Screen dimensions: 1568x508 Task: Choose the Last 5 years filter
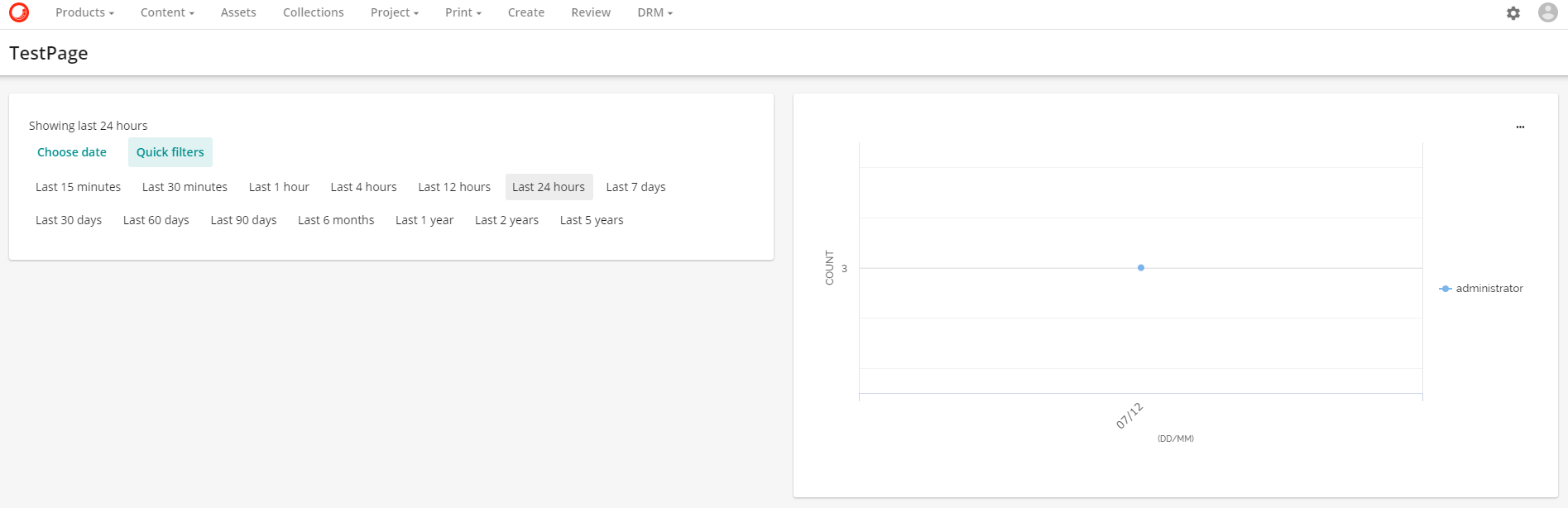tap(592, 220)
